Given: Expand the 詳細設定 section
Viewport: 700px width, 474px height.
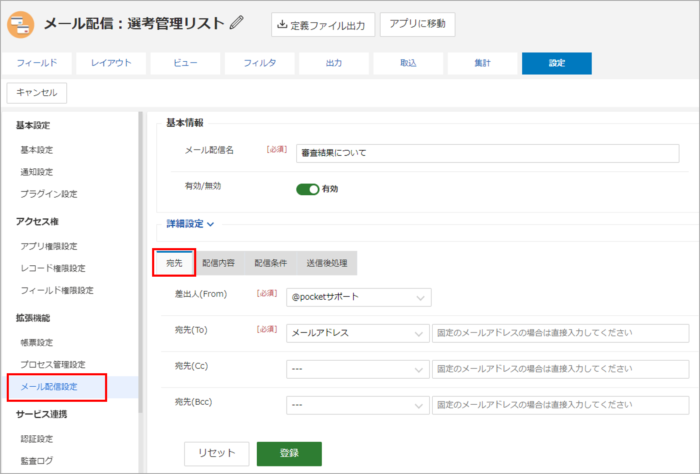Looking at the screenshot, I should (x=190, y=224).
